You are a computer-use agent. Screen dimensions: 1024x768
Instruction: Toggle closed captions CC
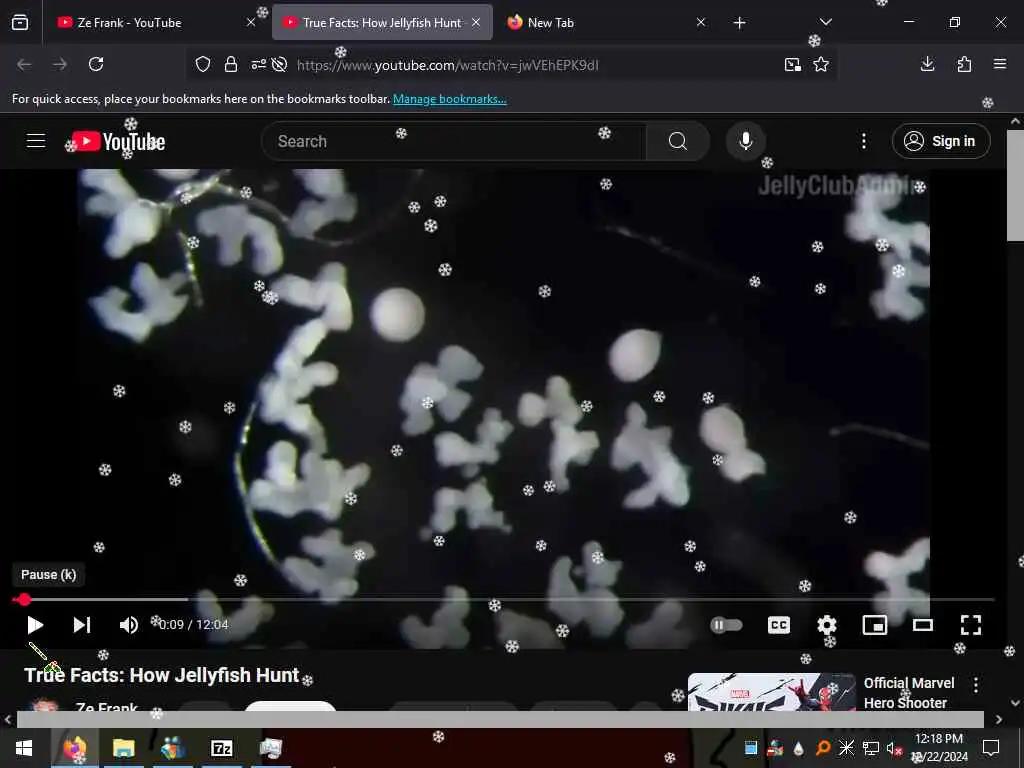point(779,626)
